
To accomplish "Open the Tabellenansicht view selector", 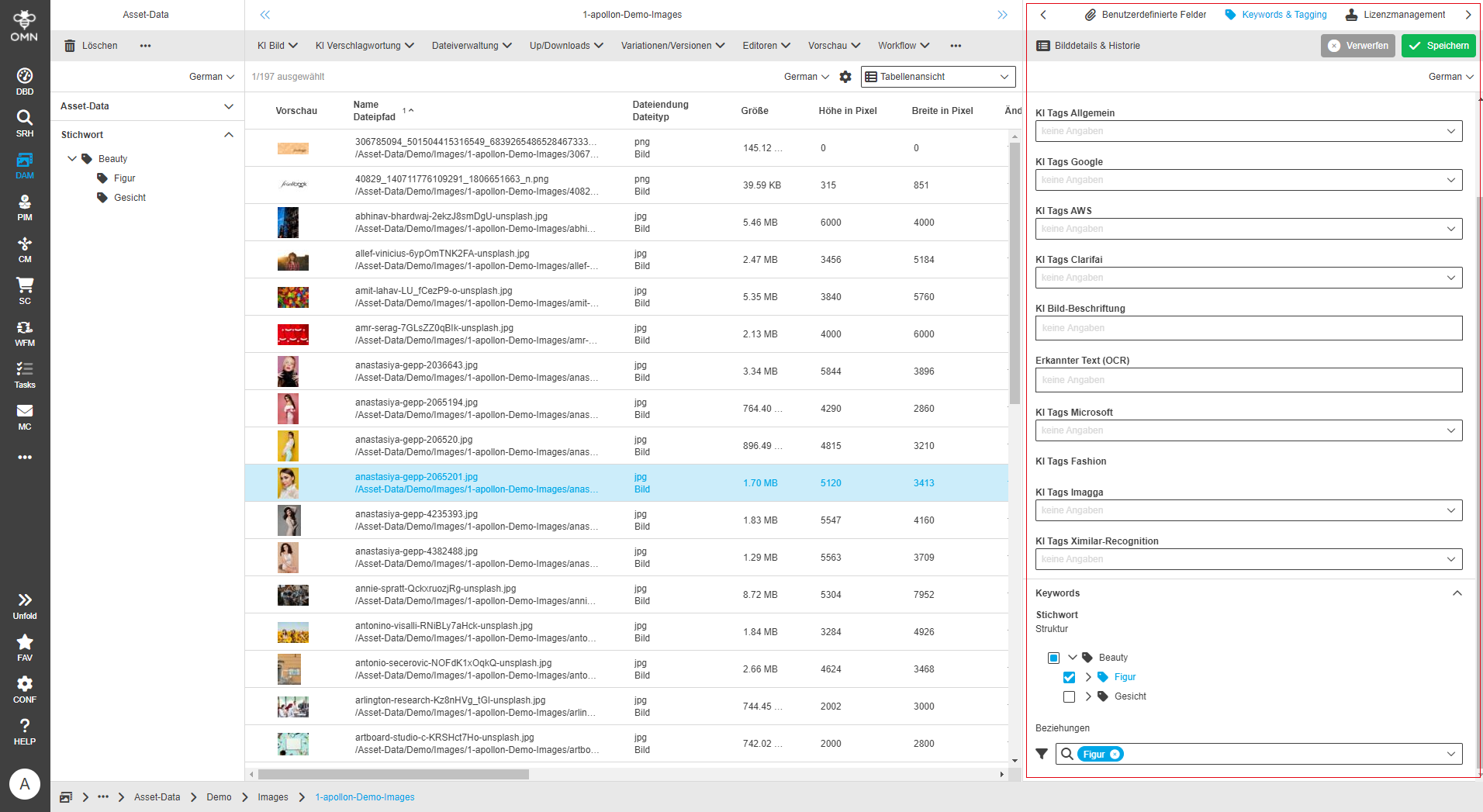I will point(938,76).
